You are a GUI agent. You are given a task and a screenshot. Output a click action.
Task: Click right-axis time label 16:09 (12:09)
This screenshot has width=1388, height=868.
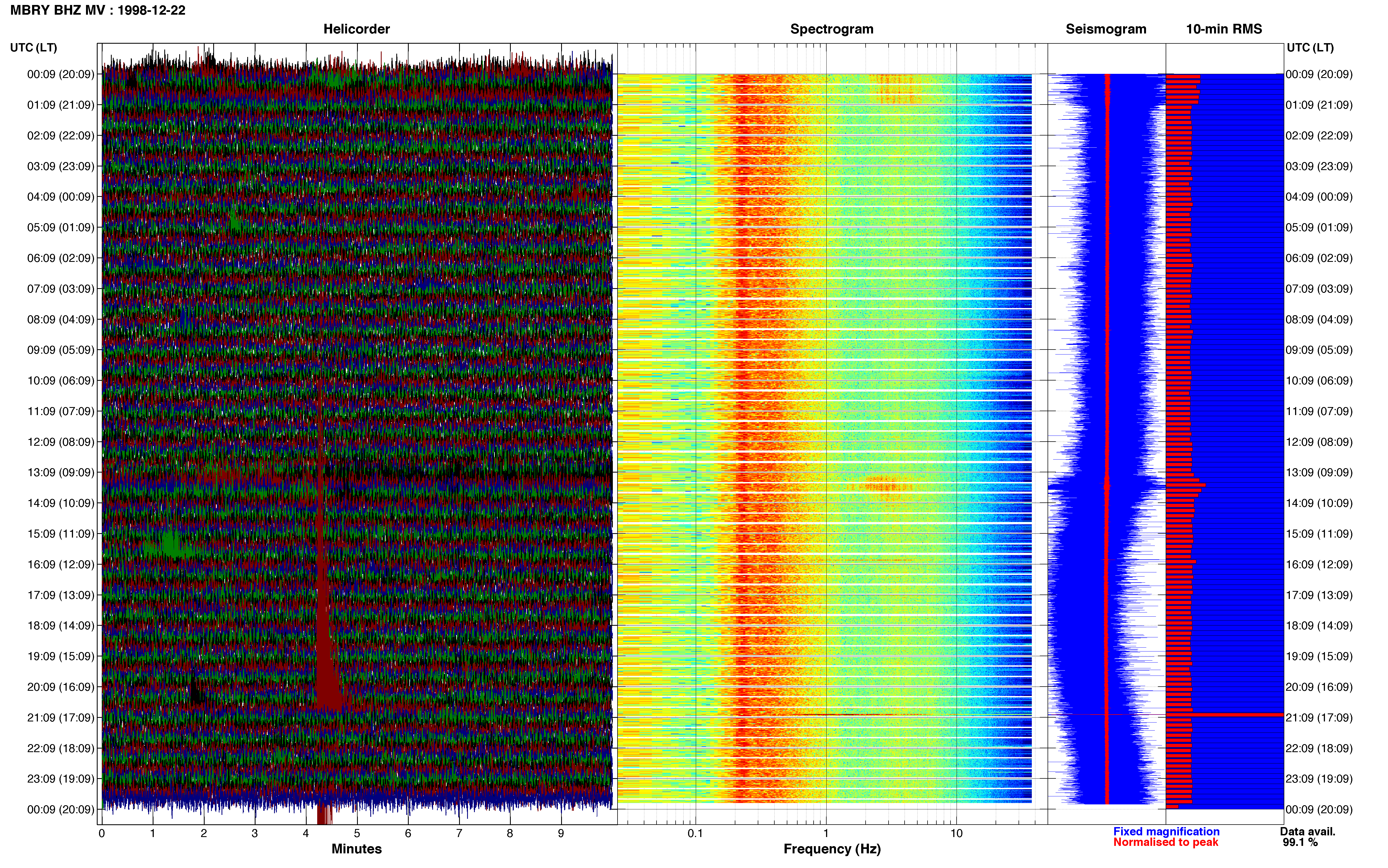1319,564
